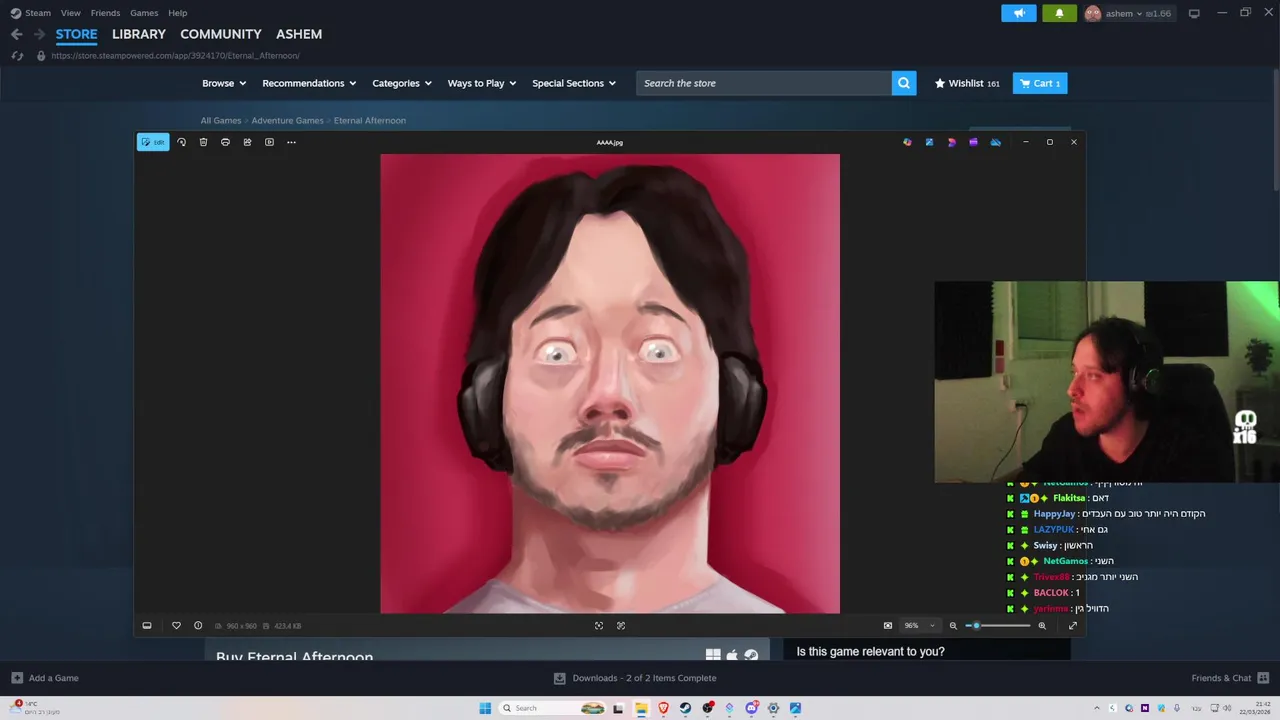Zoom in with the plus magnifier
The image size is (1280, 720).
(1042, 625)
